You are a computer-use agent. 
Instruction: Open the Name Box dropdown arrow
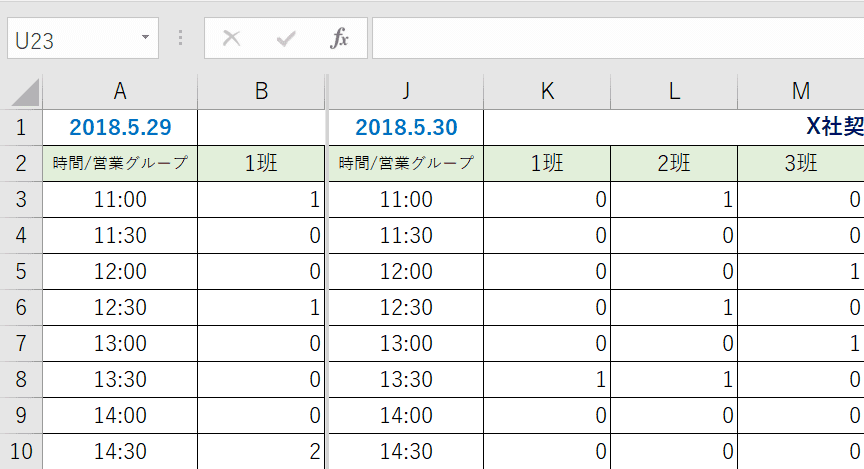click(145, 37)
